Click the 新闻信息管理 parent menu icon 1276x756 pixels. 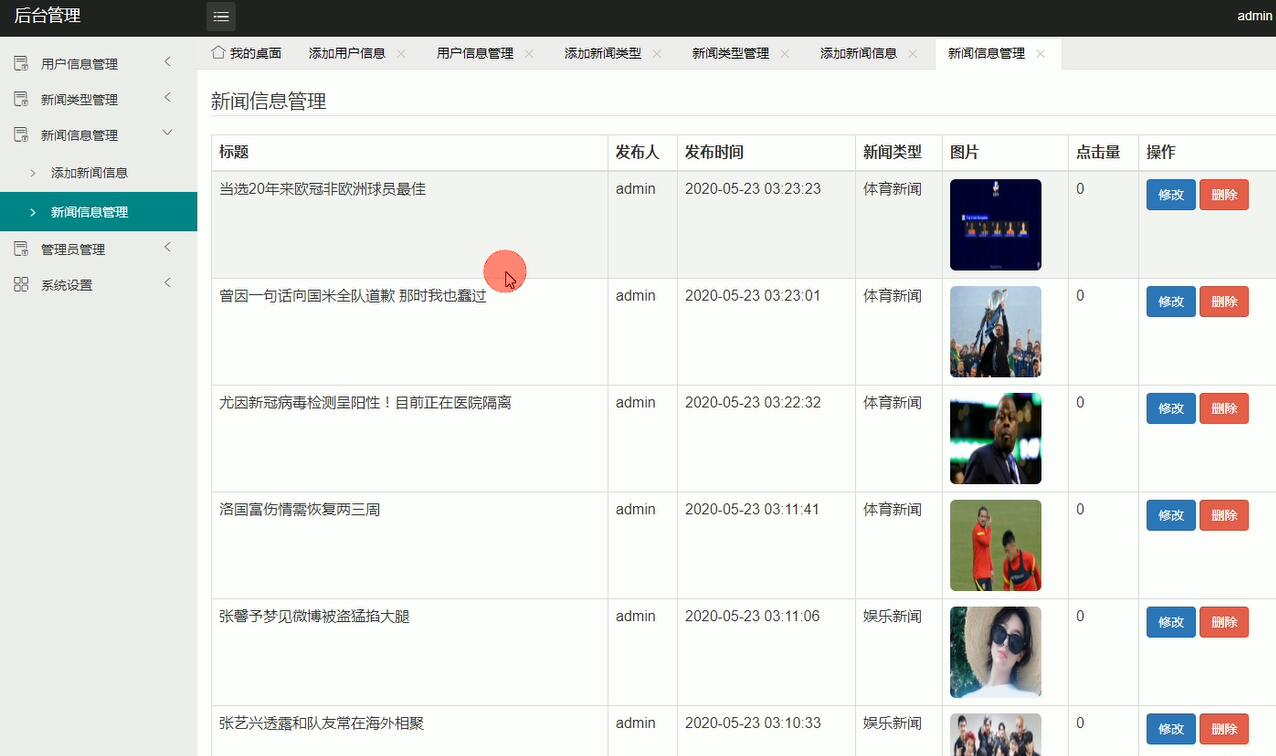click(21, 135)
